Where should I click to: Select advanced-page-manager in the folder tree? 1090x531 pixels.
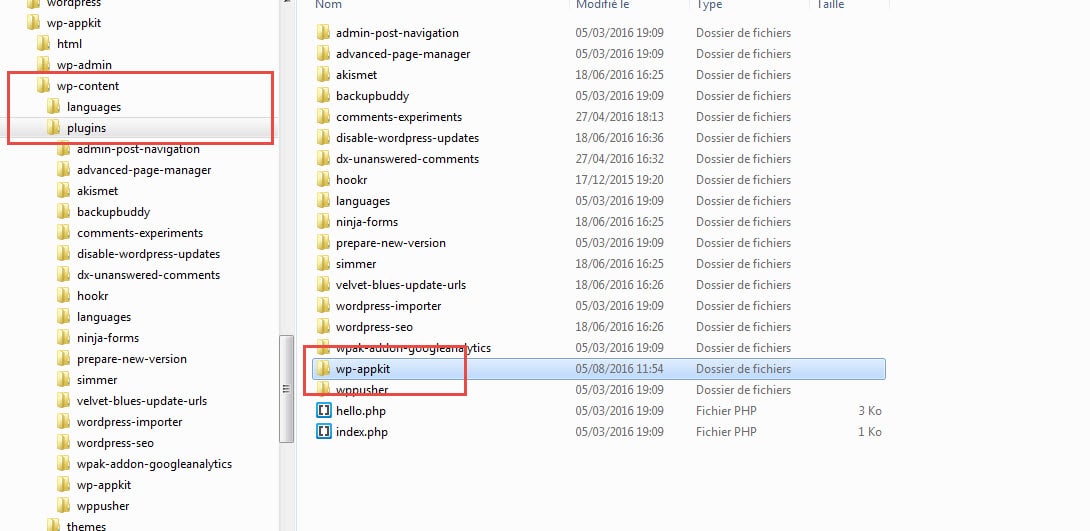point(144,170)
